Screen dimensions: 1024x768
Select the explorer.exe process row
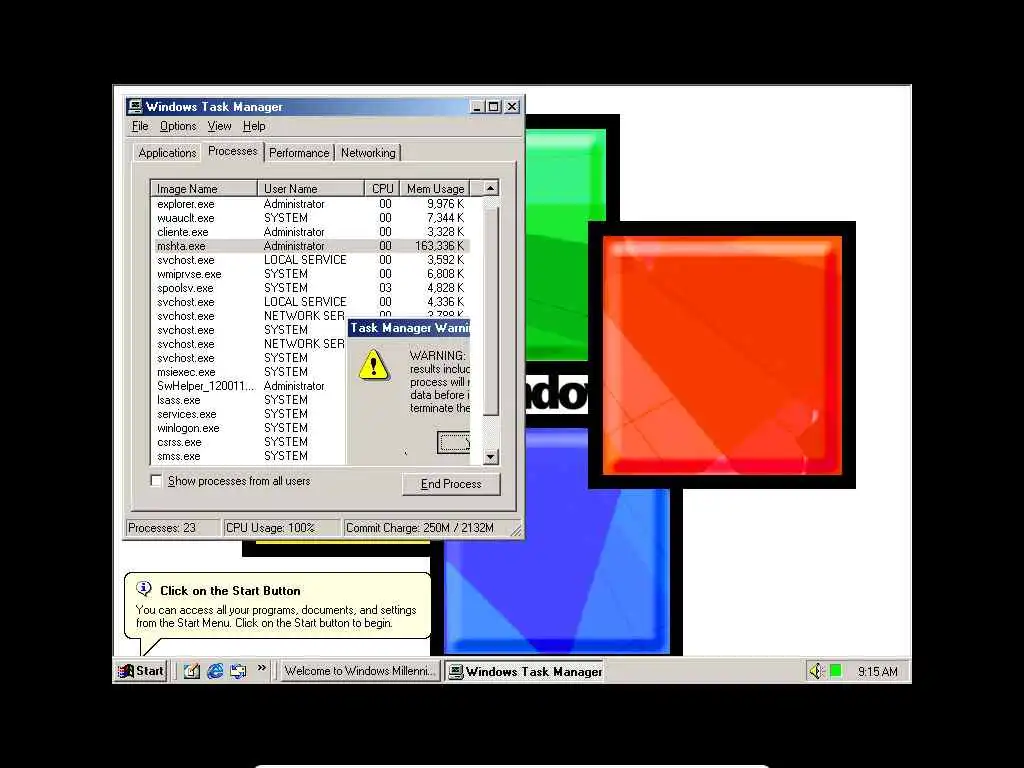[x=310, y=204]
